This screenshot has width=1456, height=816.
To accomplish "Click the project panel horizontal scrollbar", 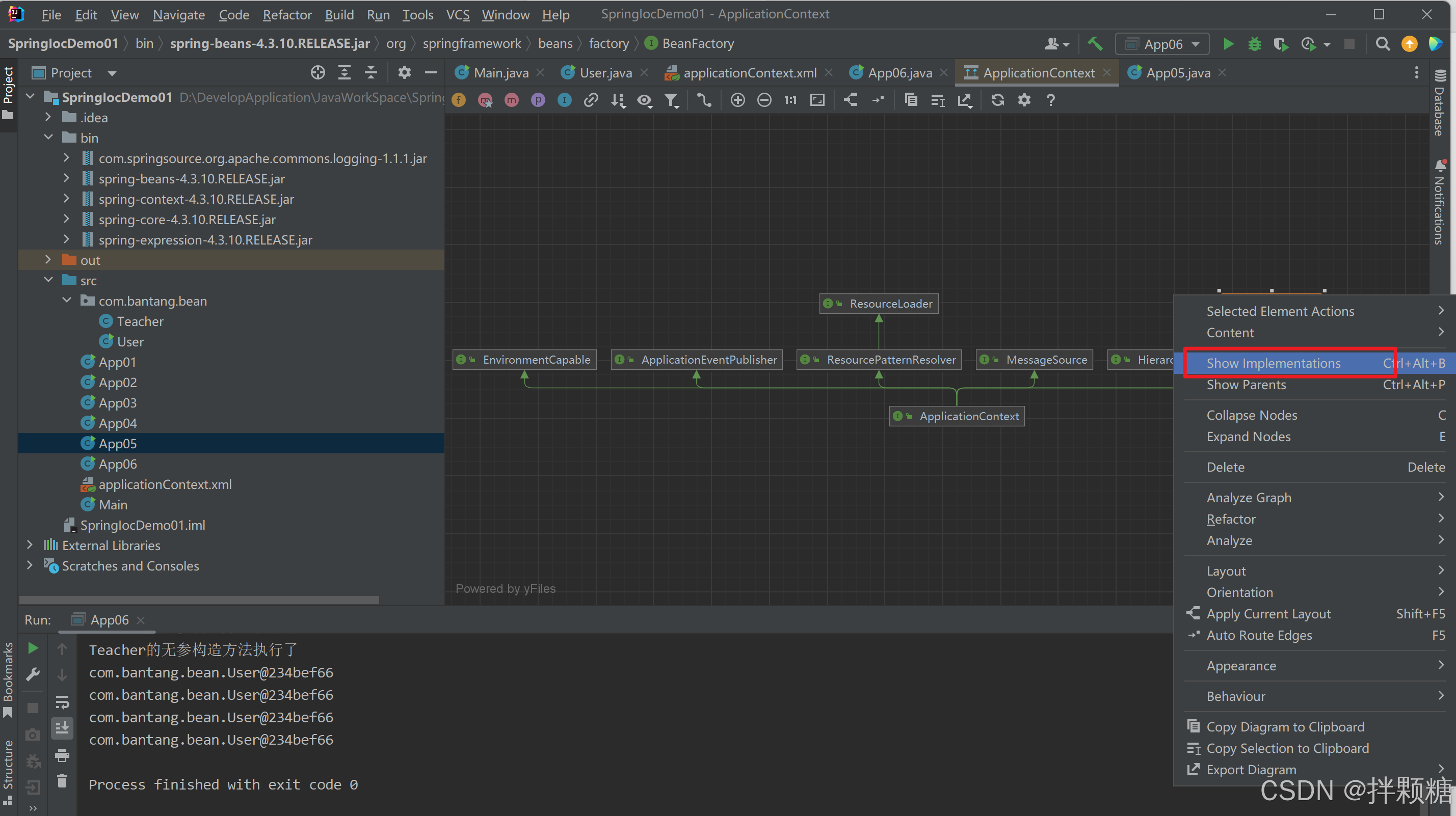I will (x=198, y=600).
